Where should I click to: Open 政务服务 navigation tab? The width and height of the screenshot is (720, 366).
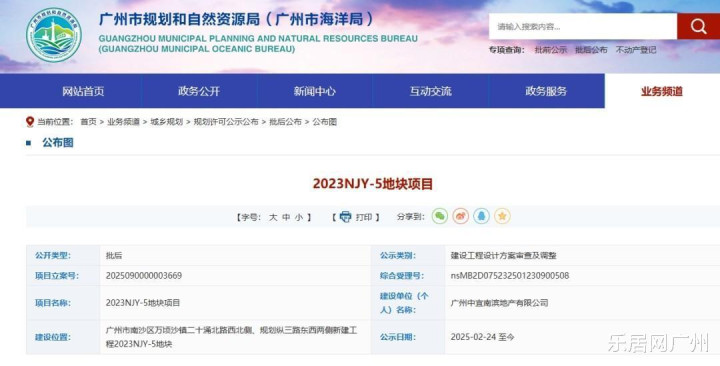click(x=546, y=91)
